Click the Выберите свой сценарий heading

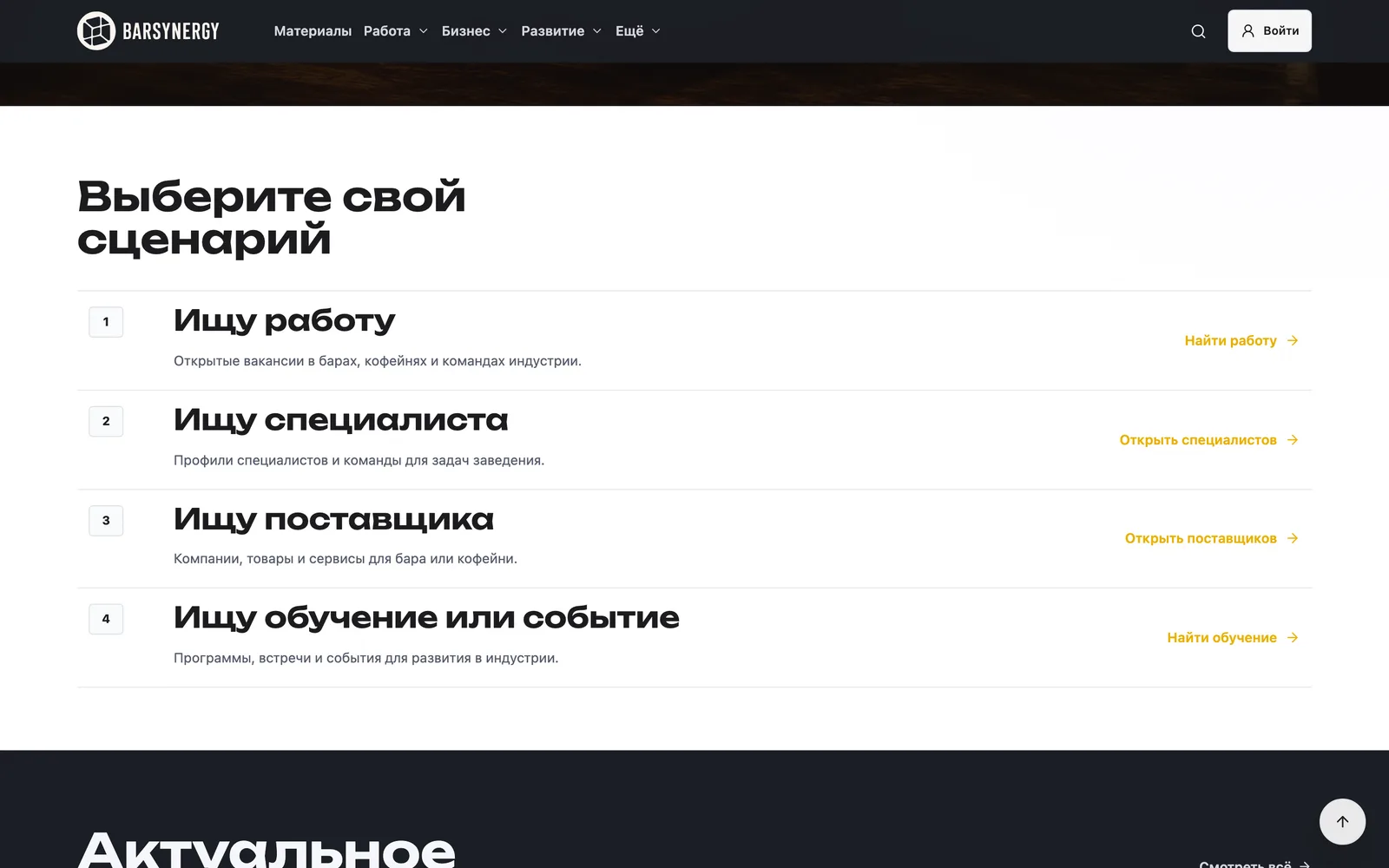click(x=271, y=218)
